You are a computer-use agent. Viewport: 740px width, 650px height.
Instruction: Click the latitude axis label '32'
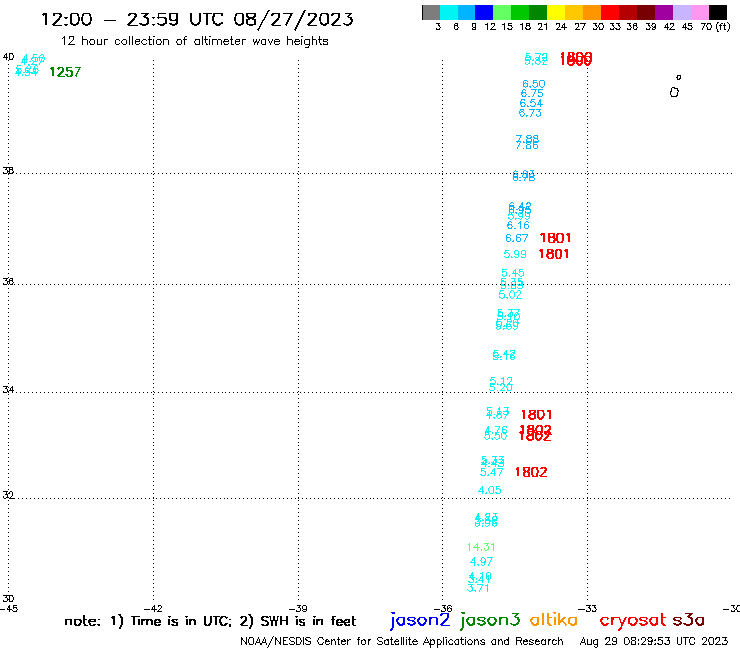[8, 495]
